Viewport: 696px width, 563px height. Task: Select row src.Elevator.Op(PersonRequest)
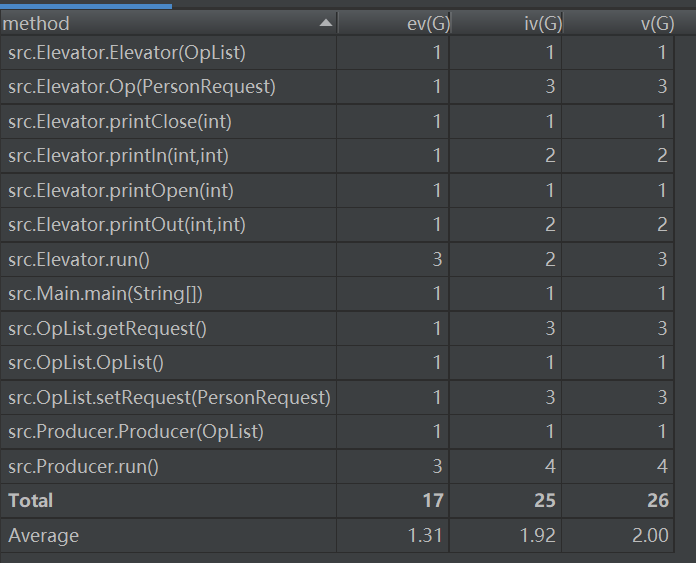(x=337, y=87)
